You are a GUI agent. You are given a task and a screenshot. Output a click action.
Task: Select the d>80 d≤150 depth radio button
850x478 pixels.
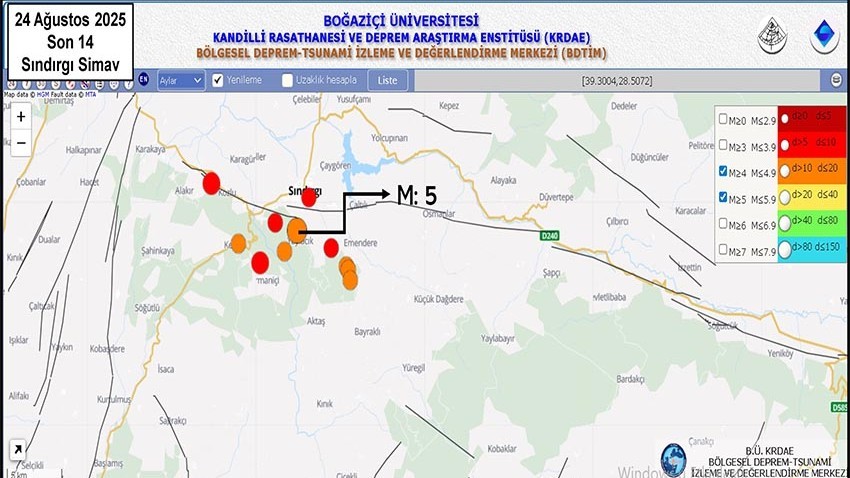click(x=784, y=250)
